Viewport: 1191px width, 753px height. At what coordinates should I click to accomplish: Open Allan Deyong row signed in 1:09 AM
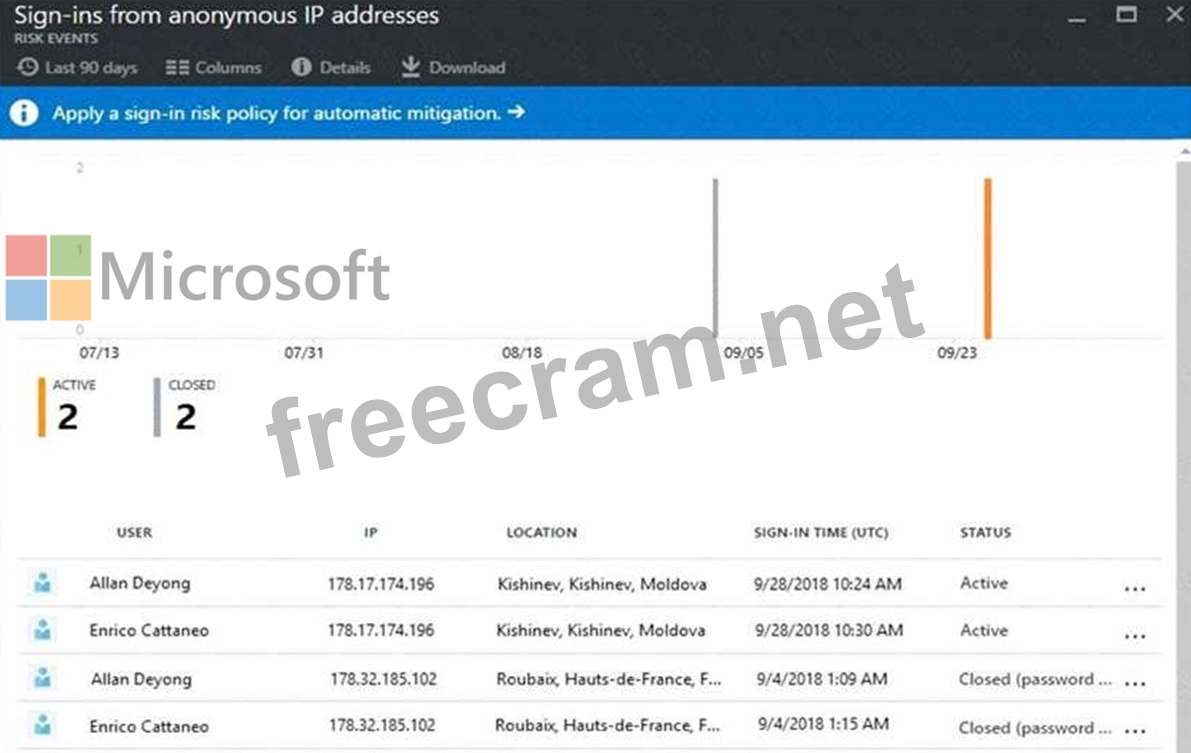pos(589,679)
